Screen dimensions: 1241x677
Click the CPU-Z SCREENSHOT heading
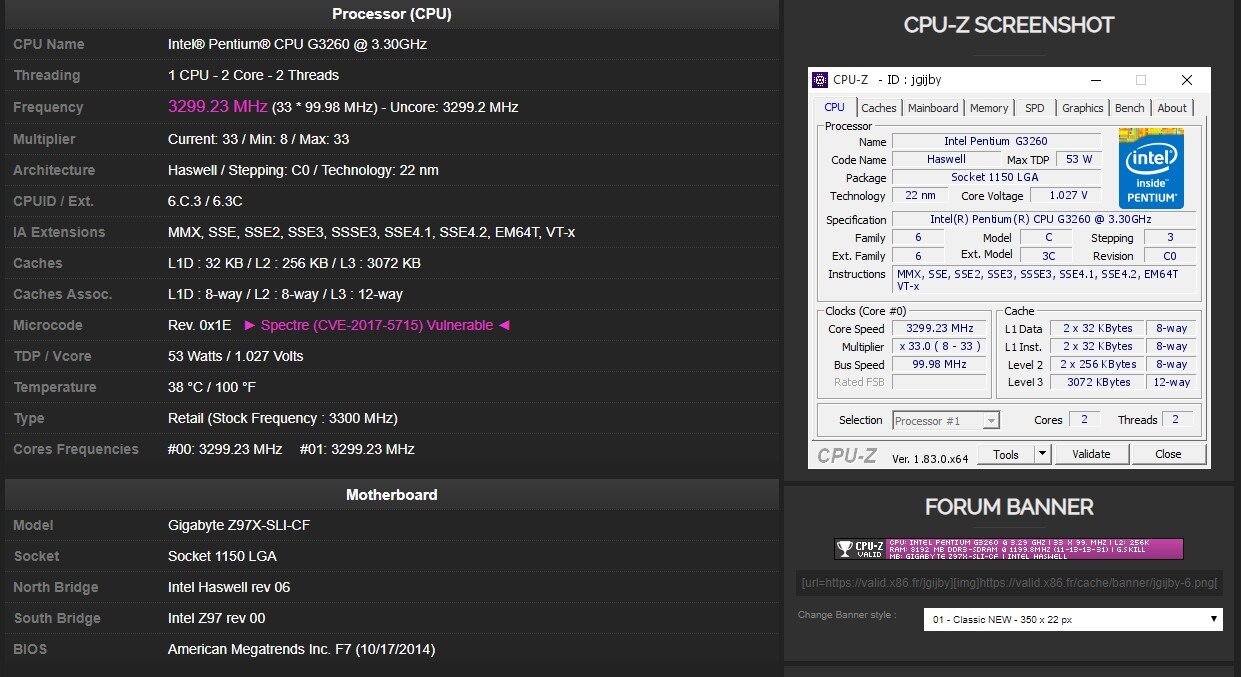click(1008, 25)
